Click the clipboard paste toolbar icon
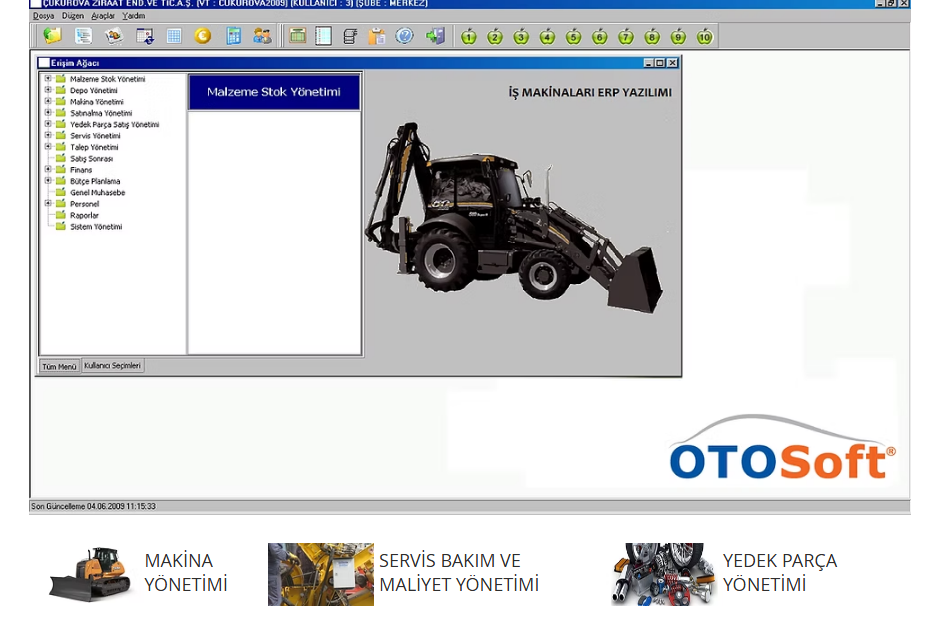This screenshot has width=935, height=626. coord(377,37)
